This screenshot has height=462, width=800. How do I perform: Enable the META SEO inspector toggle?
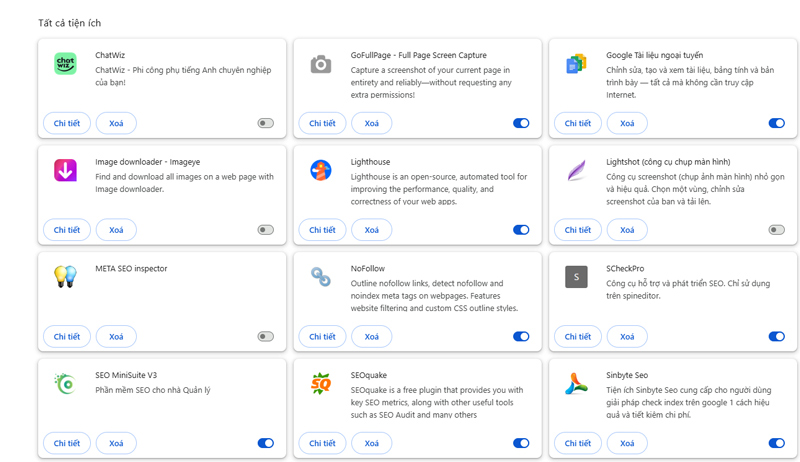[265, 337]
